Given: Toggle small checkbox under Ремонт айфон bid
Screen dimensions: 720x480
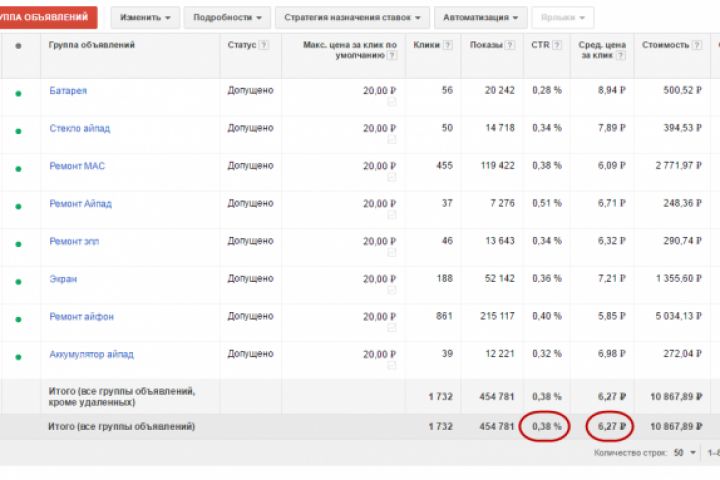Looking at the screenshot, I should click(x=392, y=329).
